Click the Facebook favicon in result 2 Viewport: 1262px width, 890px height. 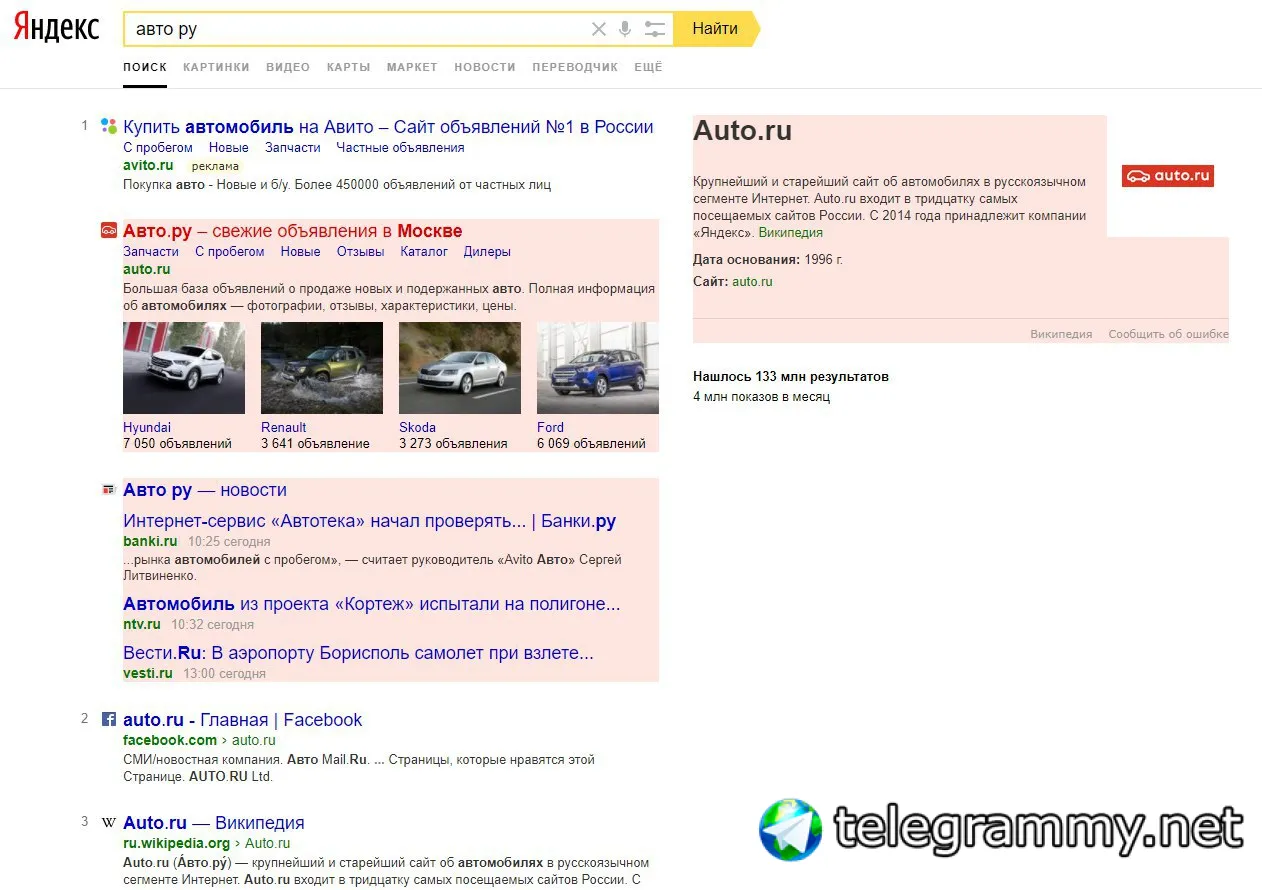[109, 719]
